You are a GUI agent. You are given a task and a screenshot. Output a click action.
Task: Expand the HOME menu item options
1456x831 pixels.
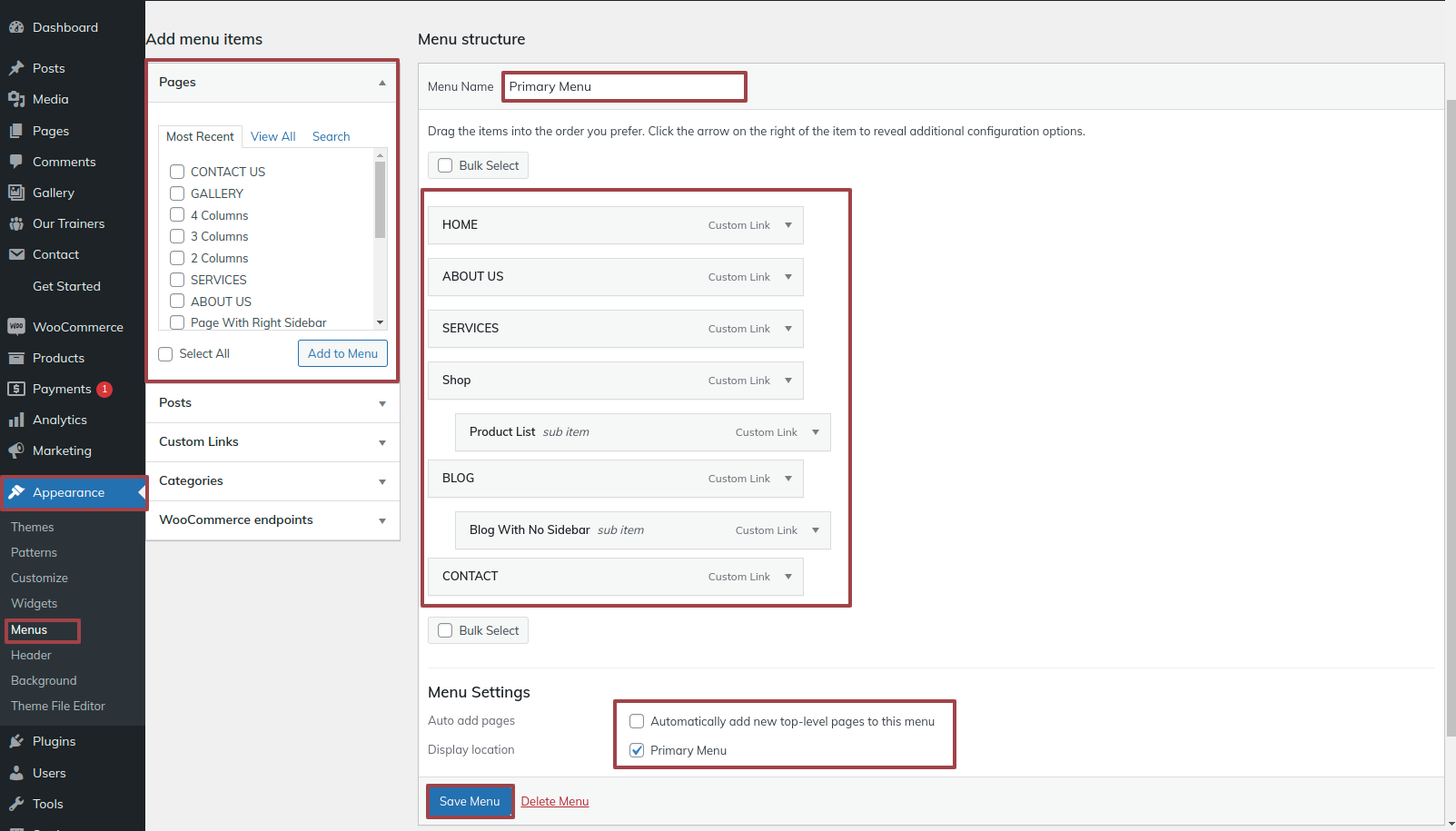[x=788, y=225]
